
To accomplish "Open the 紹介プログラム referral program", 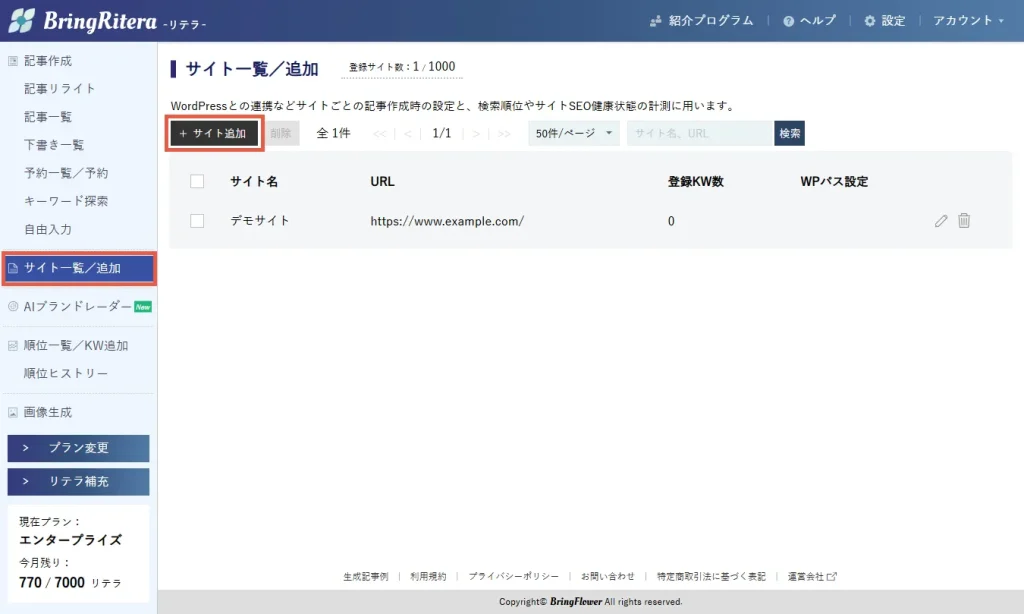I will pyautogui.click(x=701, y=20).
